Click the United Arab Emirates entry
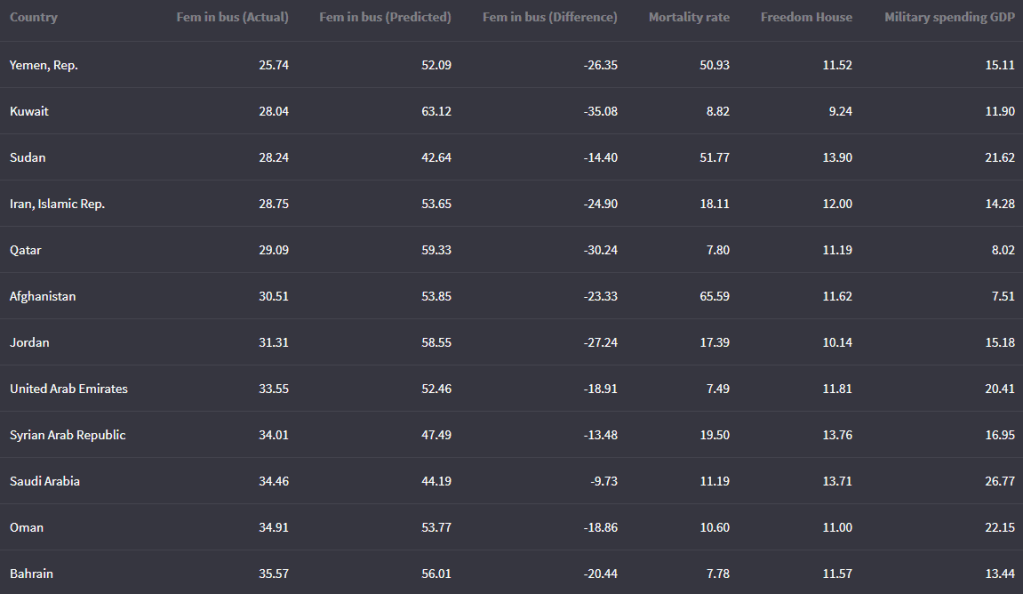 [69, 388]
